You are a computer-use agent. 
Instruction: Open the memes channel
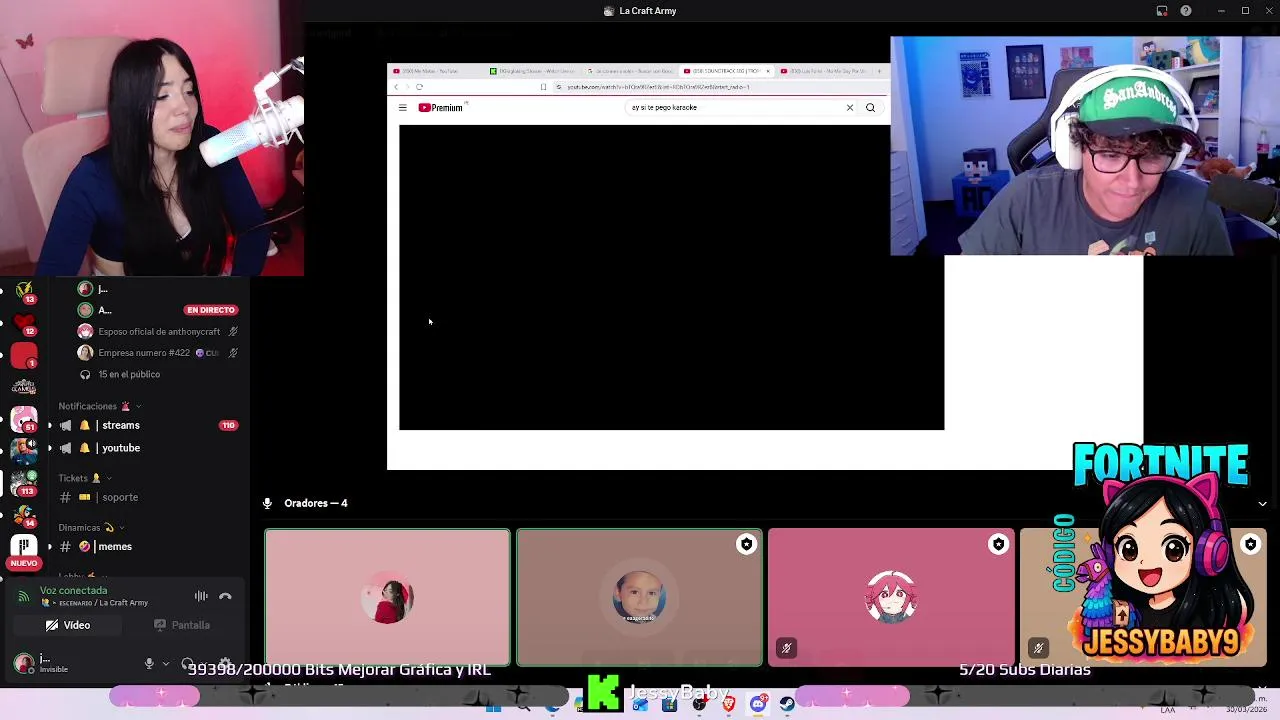[x=145, y=547]
